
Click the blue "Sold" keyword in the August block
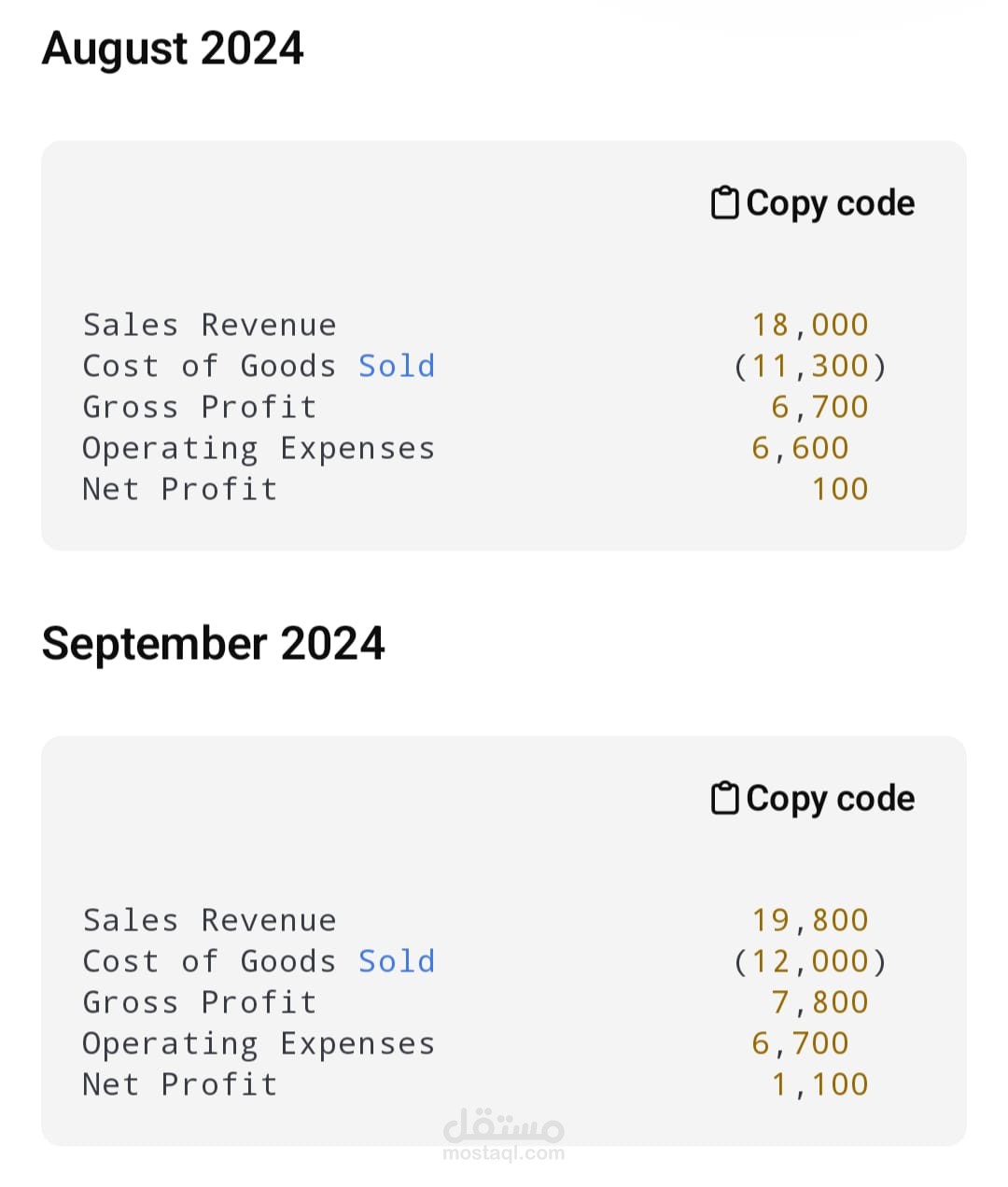click(x=397, y=366)
